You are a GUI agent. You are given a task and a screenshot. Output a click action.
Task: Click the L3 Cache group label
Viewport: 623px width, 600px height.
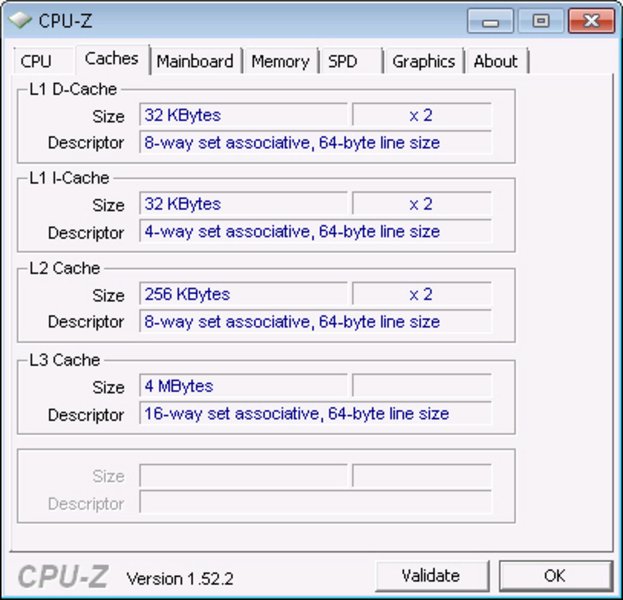(x=65, y=360)
